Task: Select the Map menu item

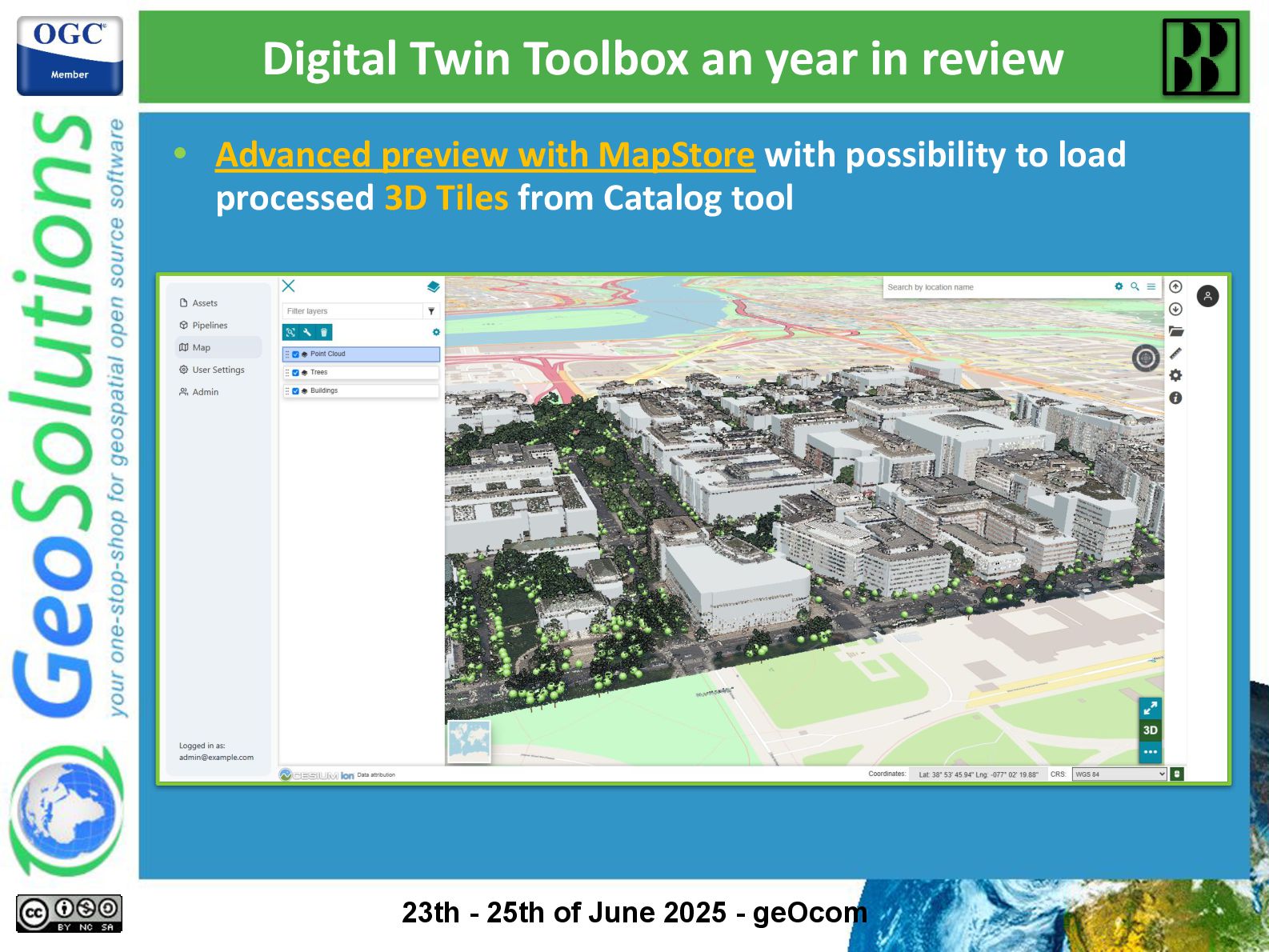Action: tap(218, 347)
